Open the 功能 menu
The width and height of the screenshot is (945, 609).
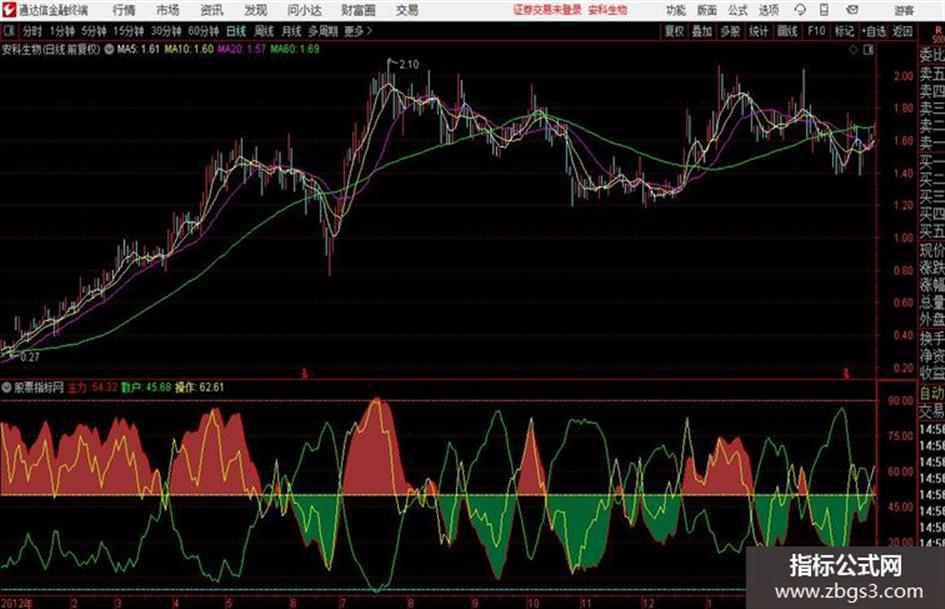click(676, 10)
